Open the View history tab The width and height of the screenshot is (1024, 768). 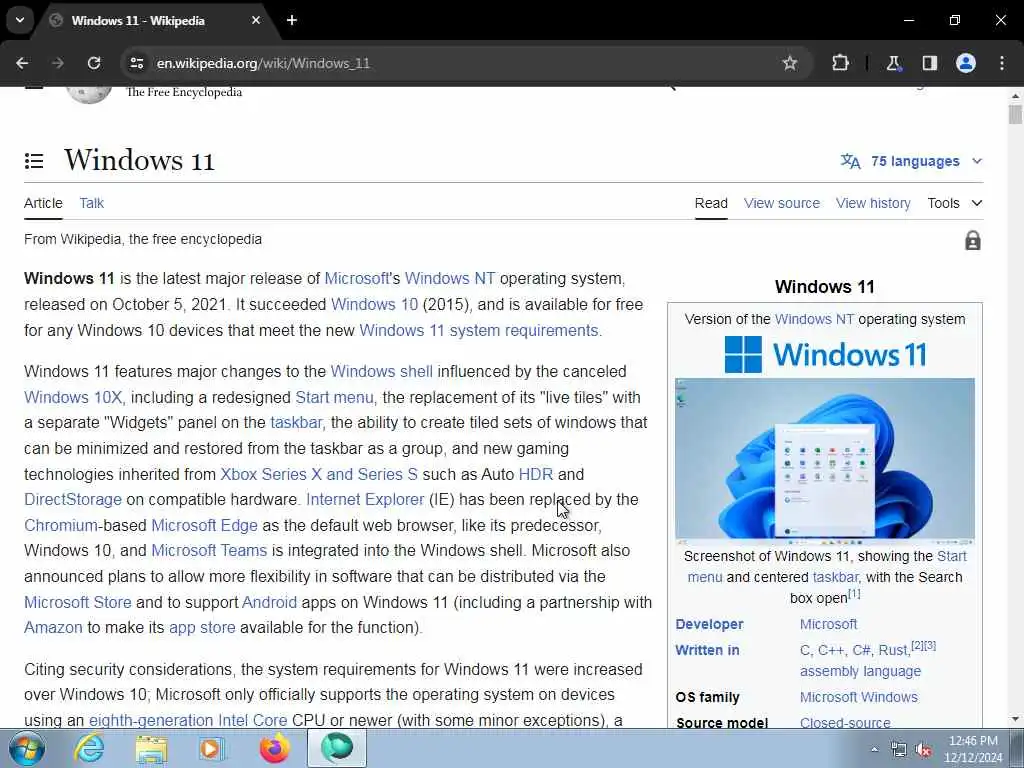pos(873,203)
